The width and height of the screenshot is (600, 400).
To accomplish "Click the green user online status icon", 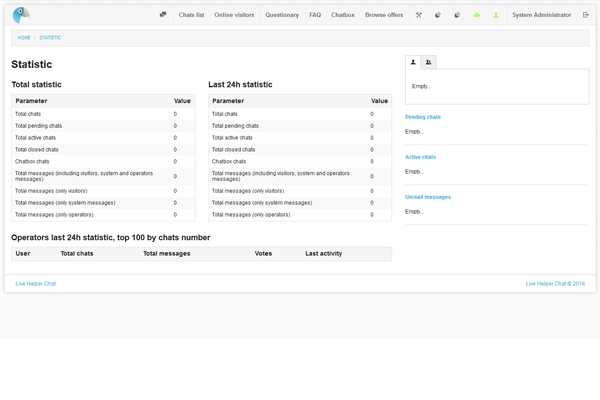I will point(496,15).
